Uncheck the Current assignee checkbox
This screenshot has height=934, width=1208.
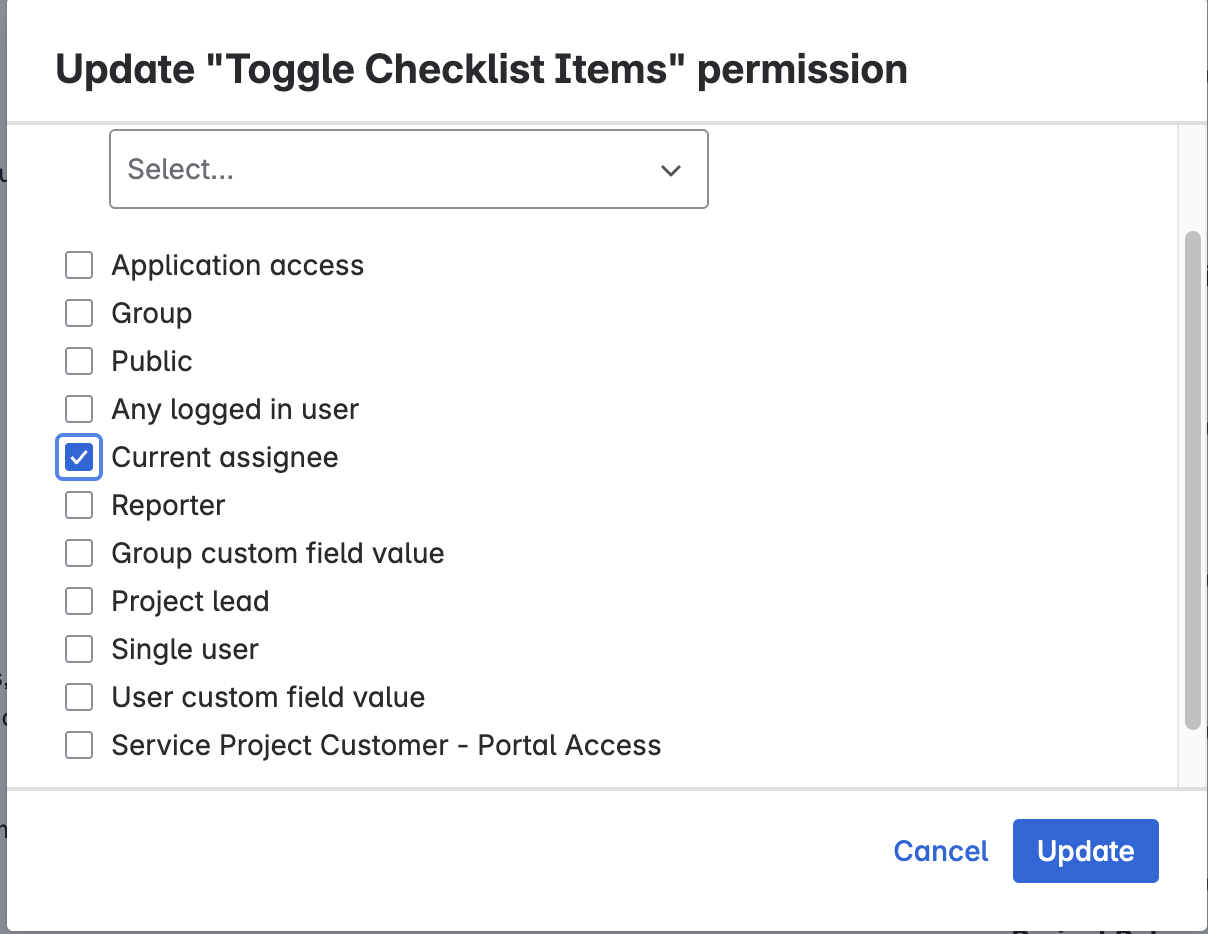[x=79, y=457]
